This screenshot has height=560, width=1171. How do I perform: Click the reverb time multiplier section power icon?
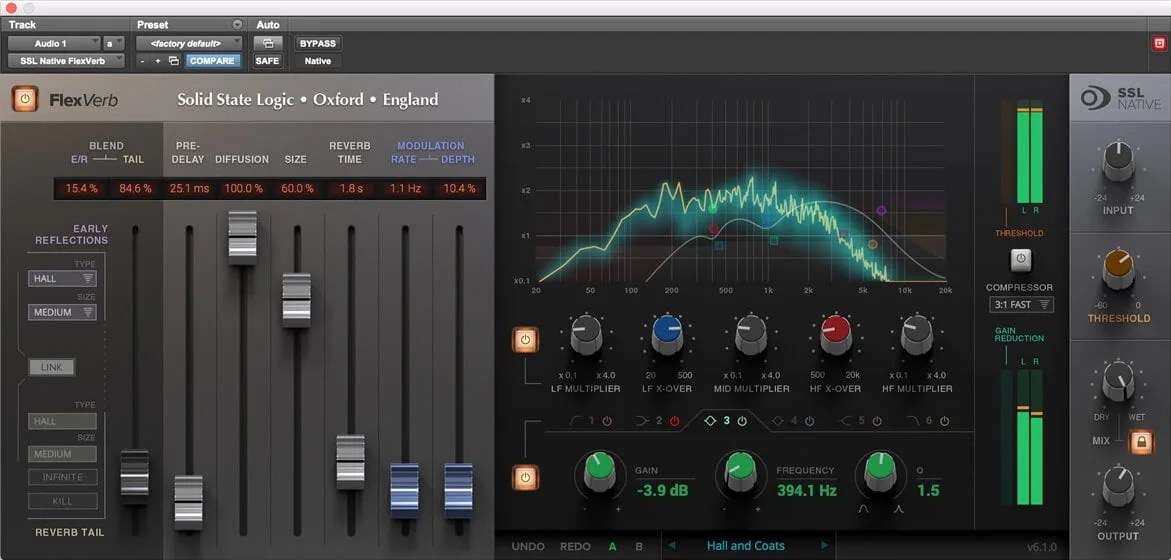coord(525,340)
